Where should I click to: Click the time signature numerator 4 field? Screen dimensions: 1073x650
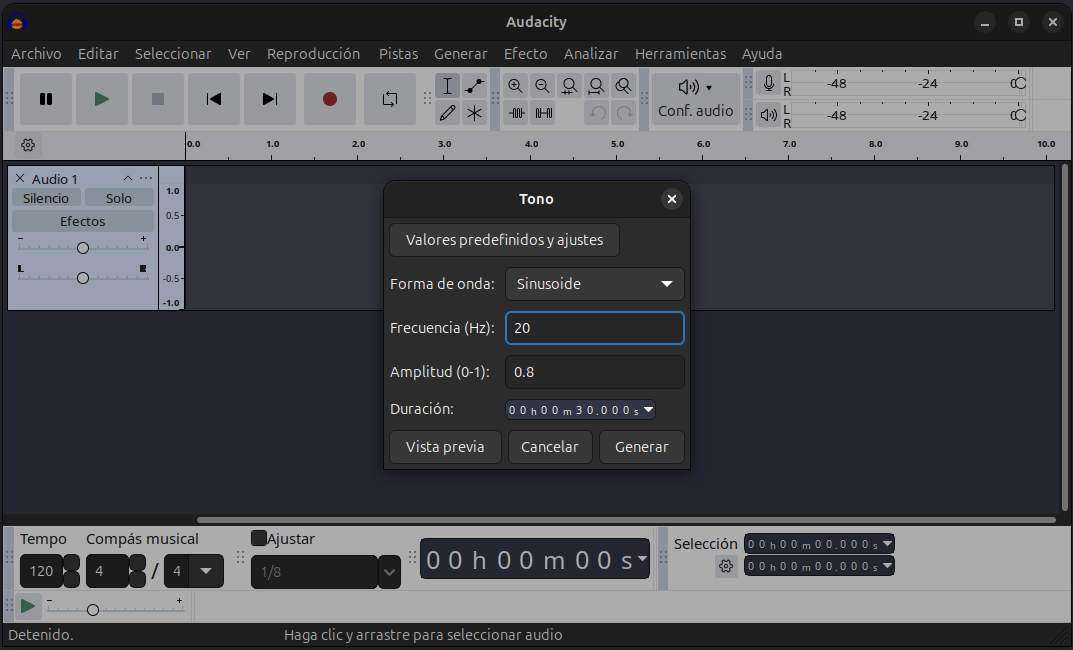tap(107, 571)
